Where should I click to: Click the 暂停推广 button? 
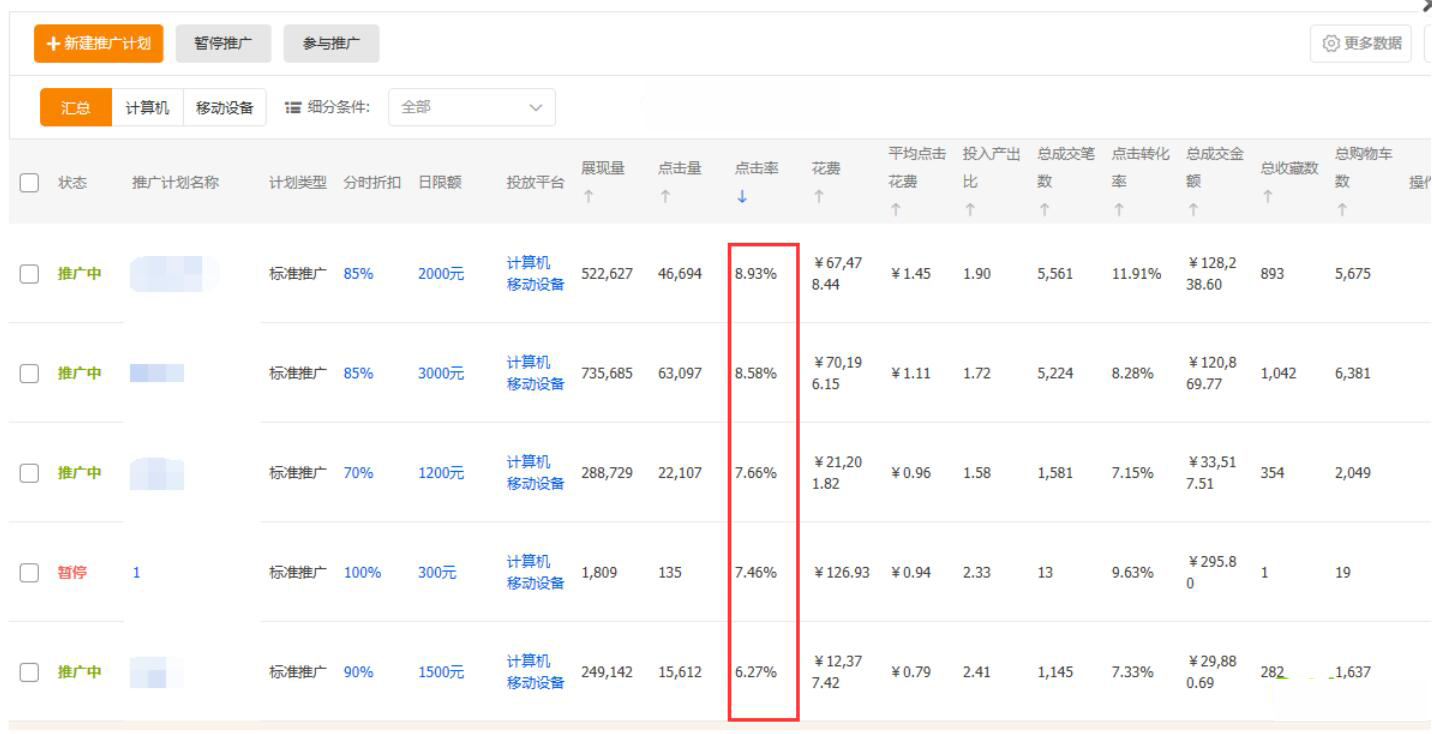(x=222, y=45)
